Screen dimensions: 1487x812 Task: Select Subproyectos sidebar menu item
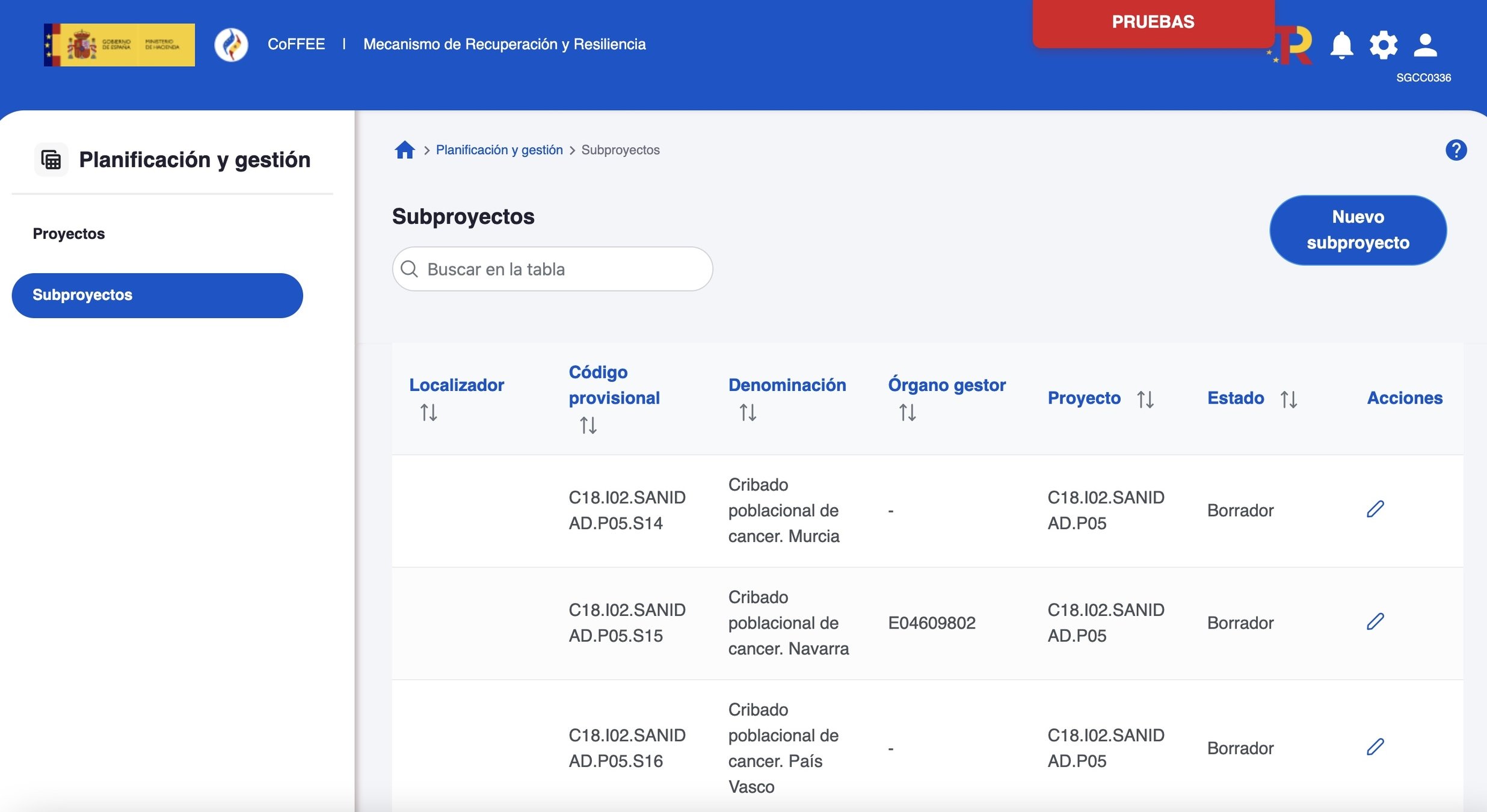pyautogui.click(x=157, y=295)
